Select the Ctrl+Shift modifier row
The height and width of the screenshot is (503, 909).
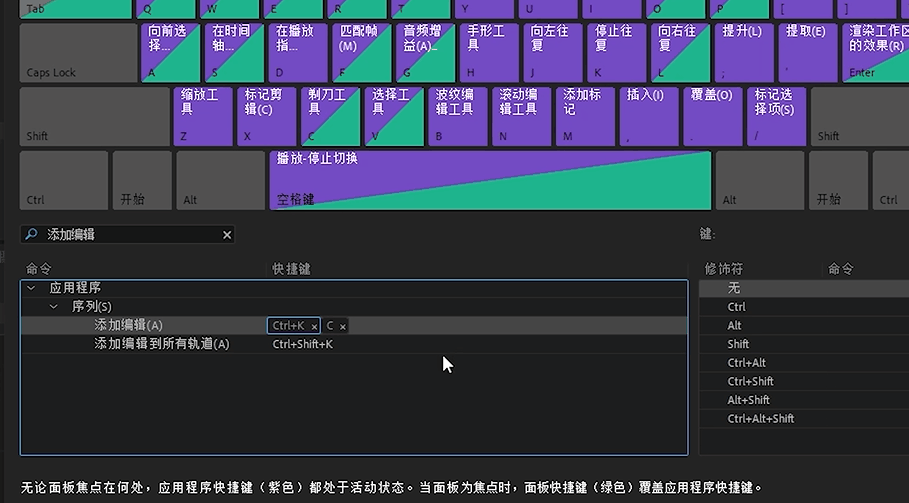[x=803, y=381]
